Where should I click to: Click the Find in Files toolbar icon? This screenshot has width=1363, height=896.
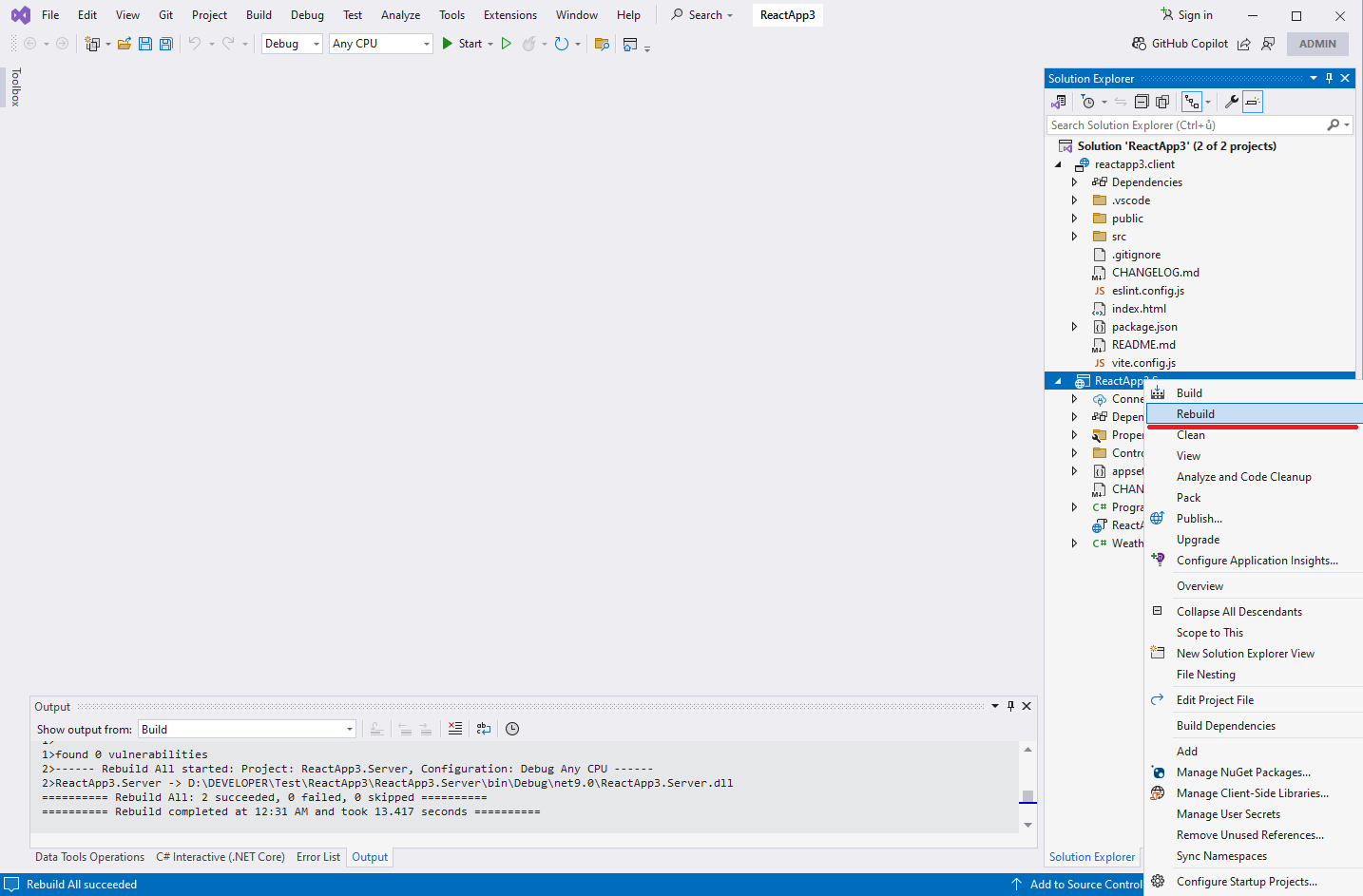(x=602, y=44)
